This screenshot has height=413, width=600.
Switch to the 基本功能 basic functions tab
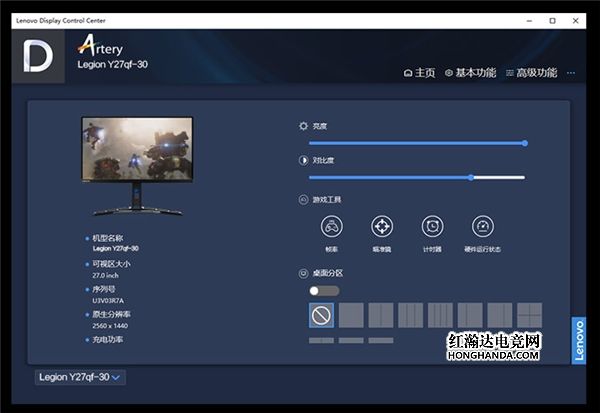[470, 73]
